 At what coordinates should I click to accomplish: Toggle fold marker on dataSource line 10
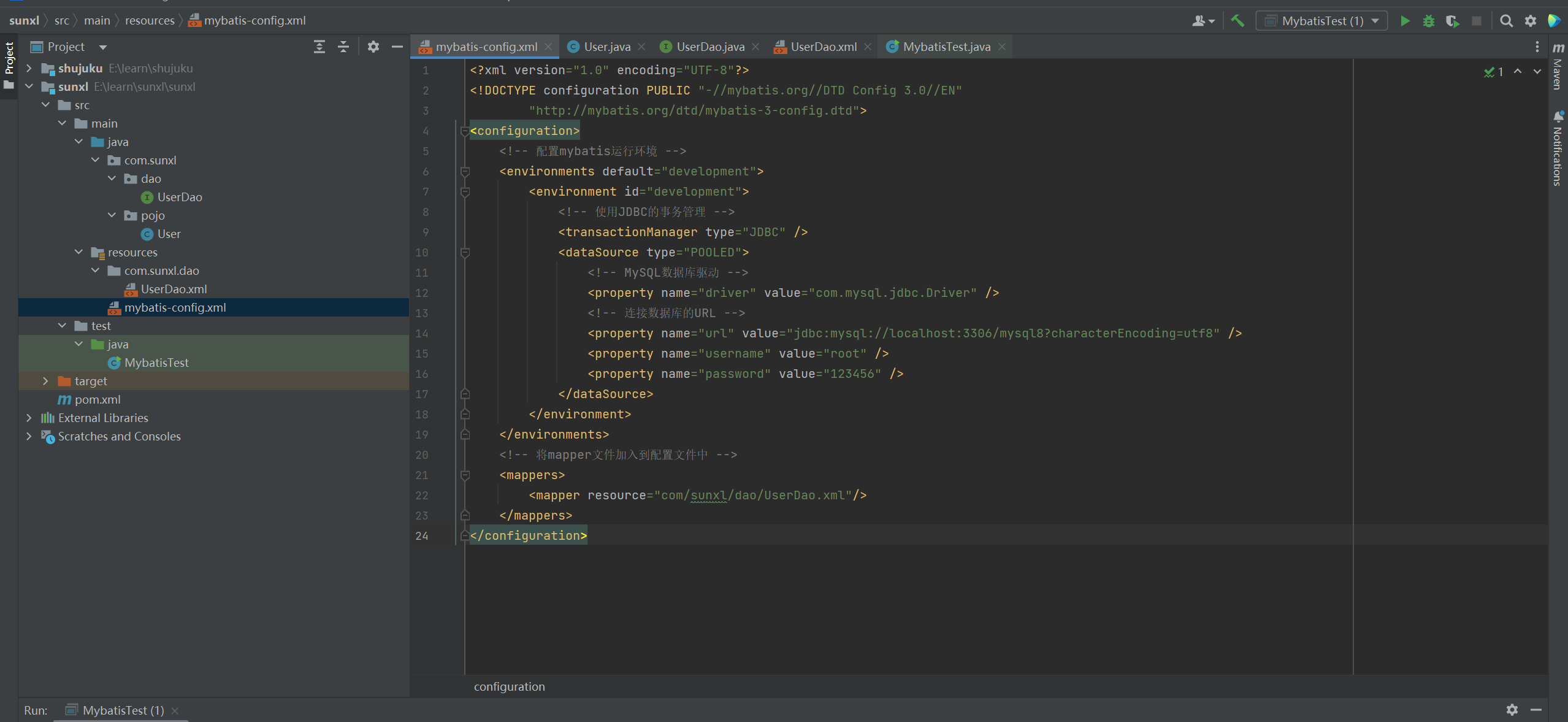point(465,253)
